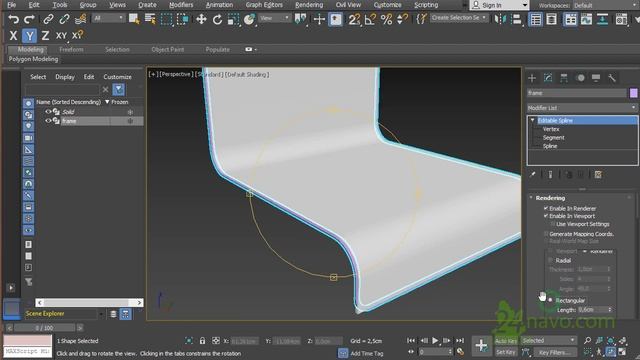Click the Mirror tool icon

pyautogui.click(x=500, y=19)
